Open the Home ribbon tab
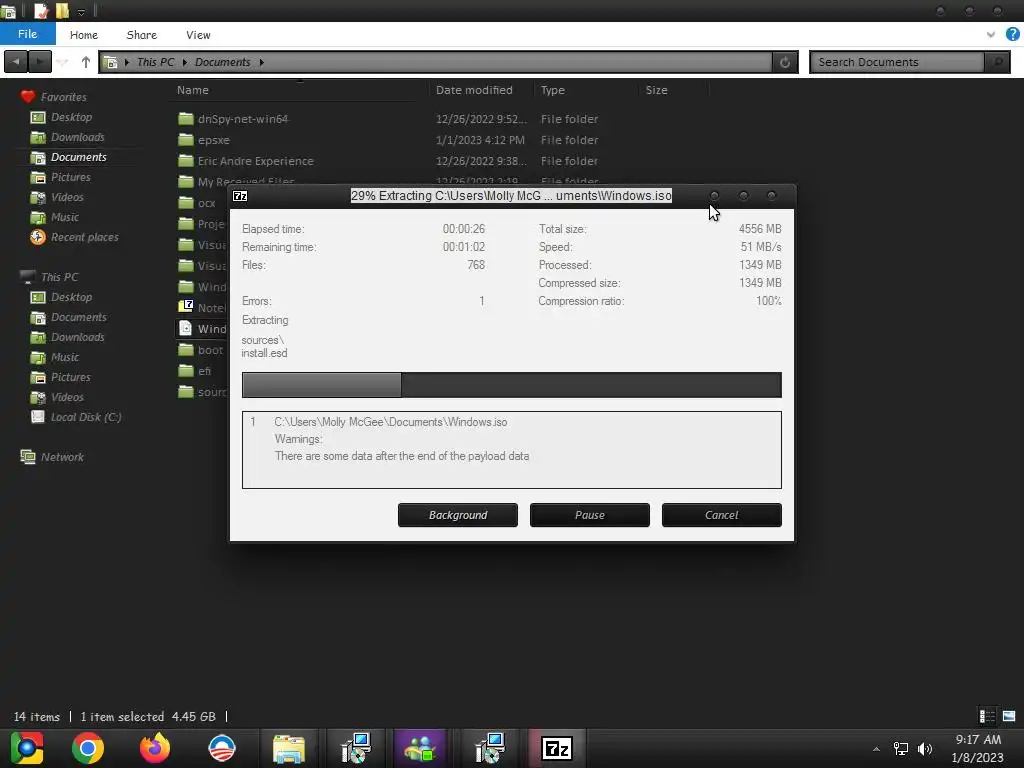This screenshot has width=1024, height=768. pos(84,35)
